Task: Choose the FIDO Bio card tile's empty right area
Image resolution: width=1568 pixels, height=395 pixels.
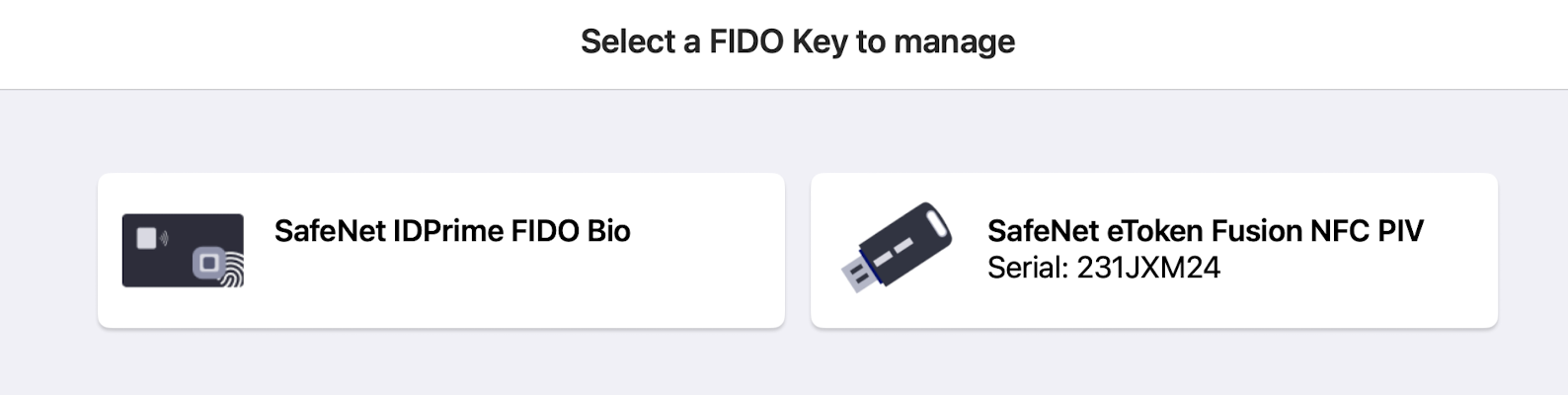Action: tap(711, 286)
